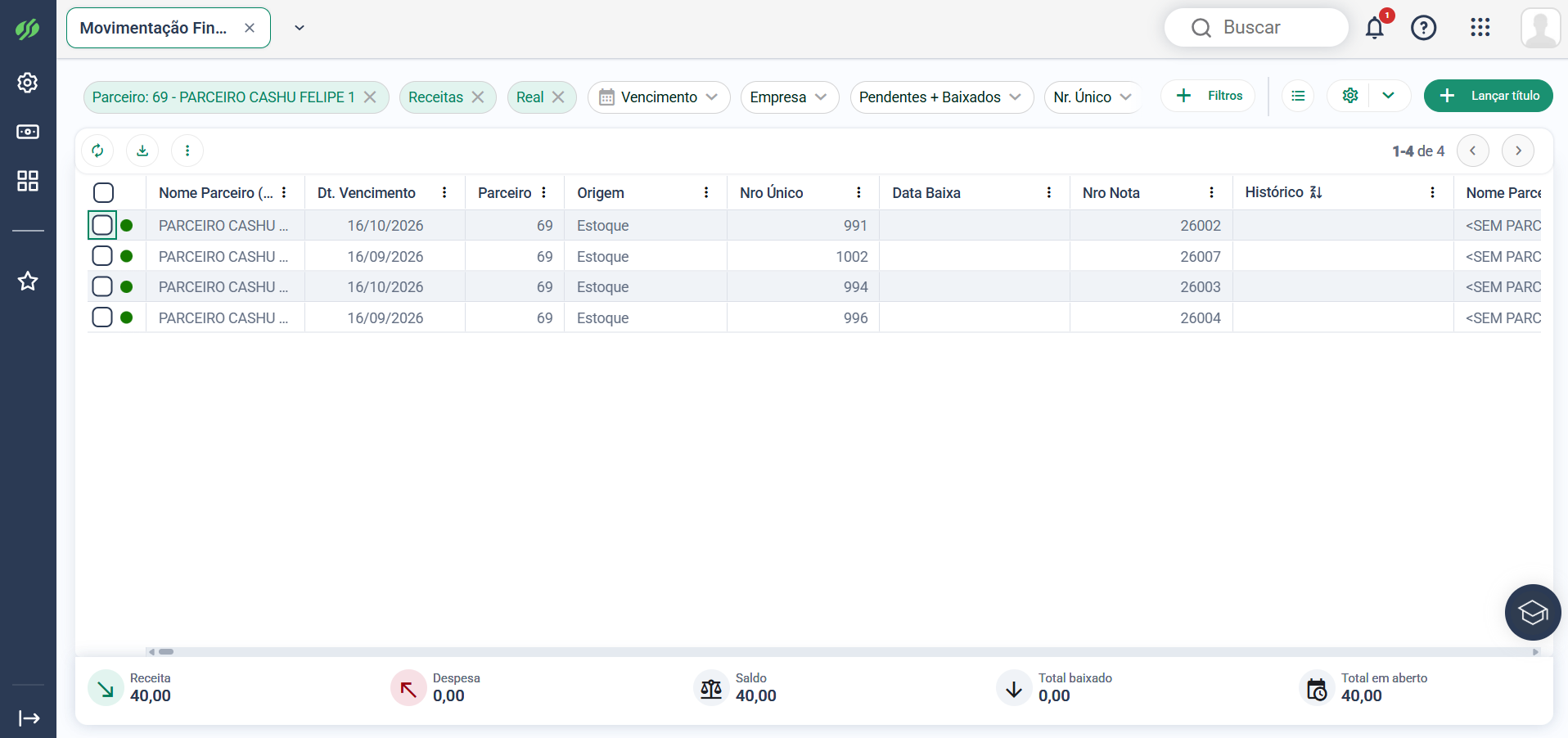Sort by Histórico column sort icon
Screen dimensions: 1568x738
[1316, 192]
